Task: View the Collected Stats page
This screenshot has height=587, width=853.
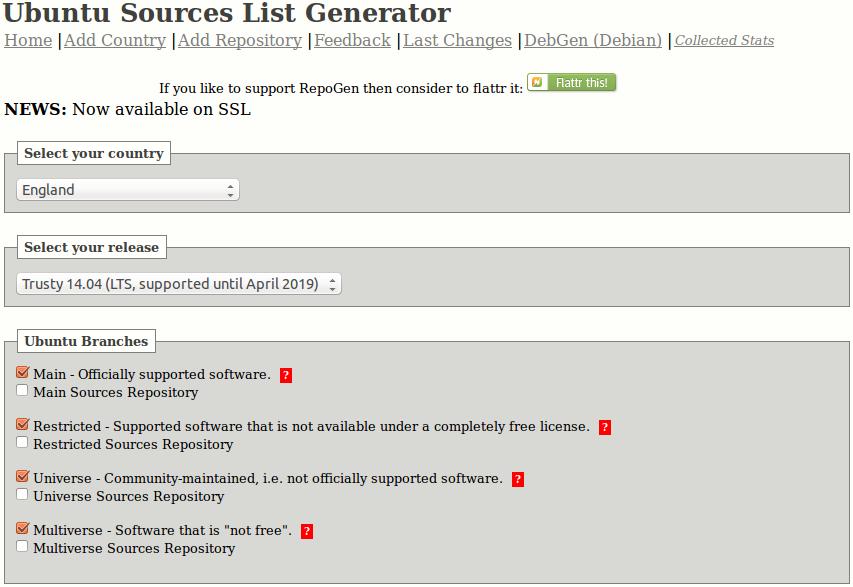Action: click(x=724, y=41)
